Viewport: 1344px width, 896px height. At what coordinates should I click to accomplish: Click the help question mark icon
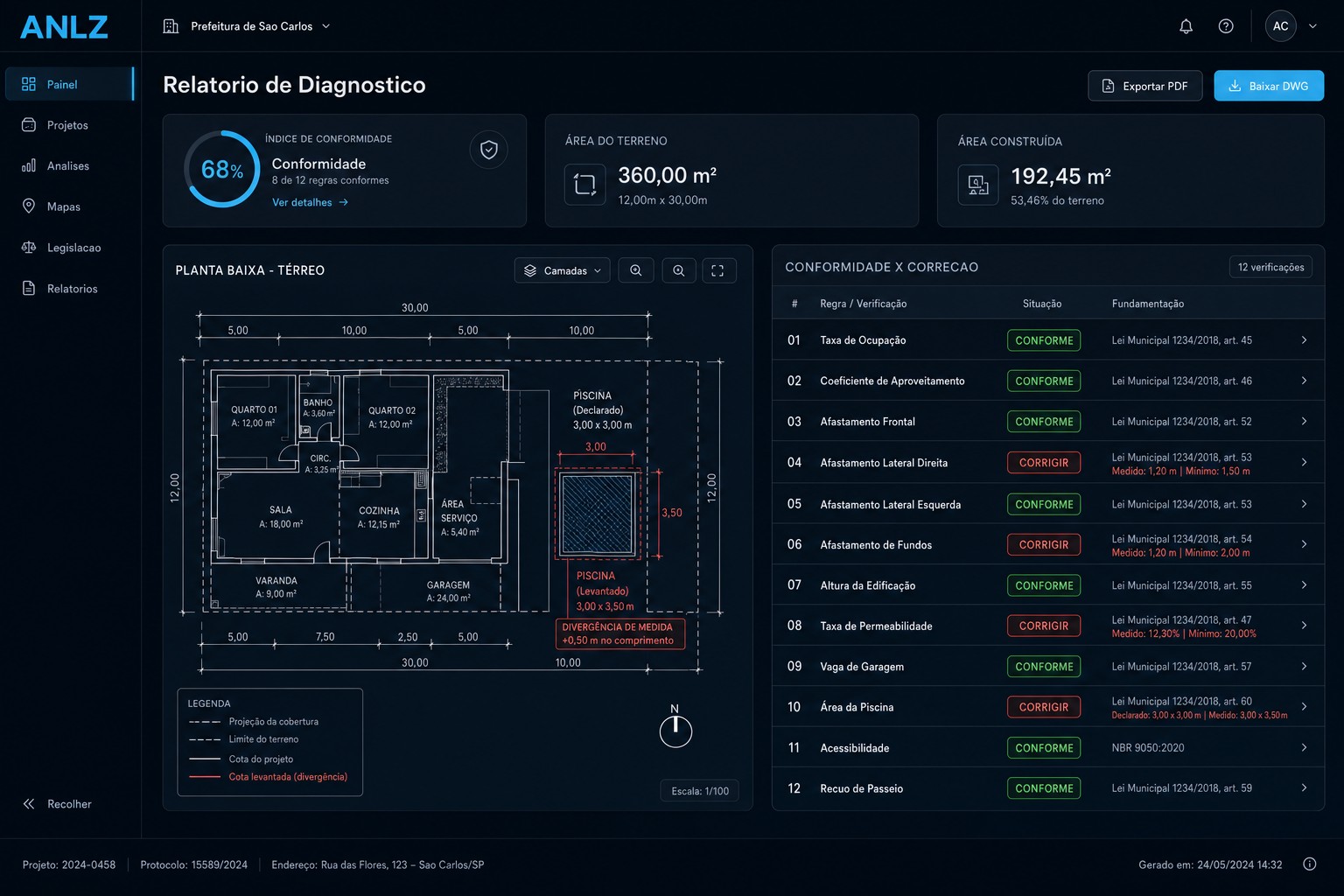[x=1226, y=26]
